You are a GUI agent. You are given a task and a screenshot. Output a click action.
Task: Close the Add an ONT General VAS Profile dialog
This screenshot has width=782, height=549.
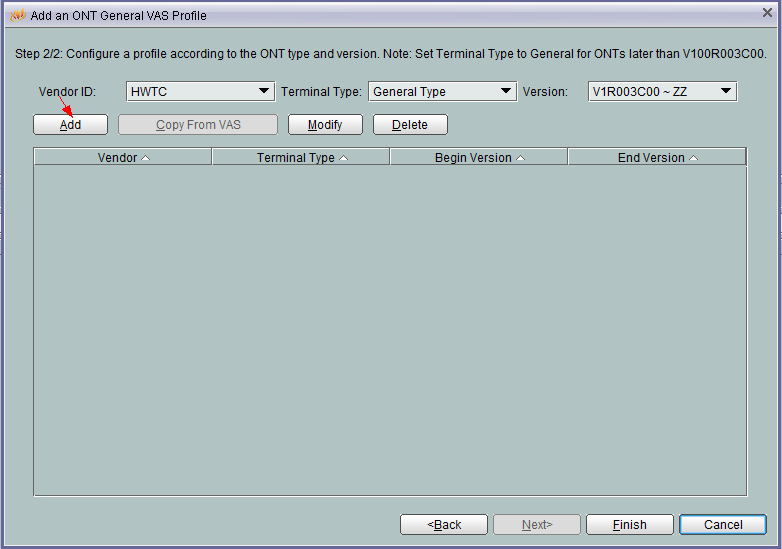point(766,14)
